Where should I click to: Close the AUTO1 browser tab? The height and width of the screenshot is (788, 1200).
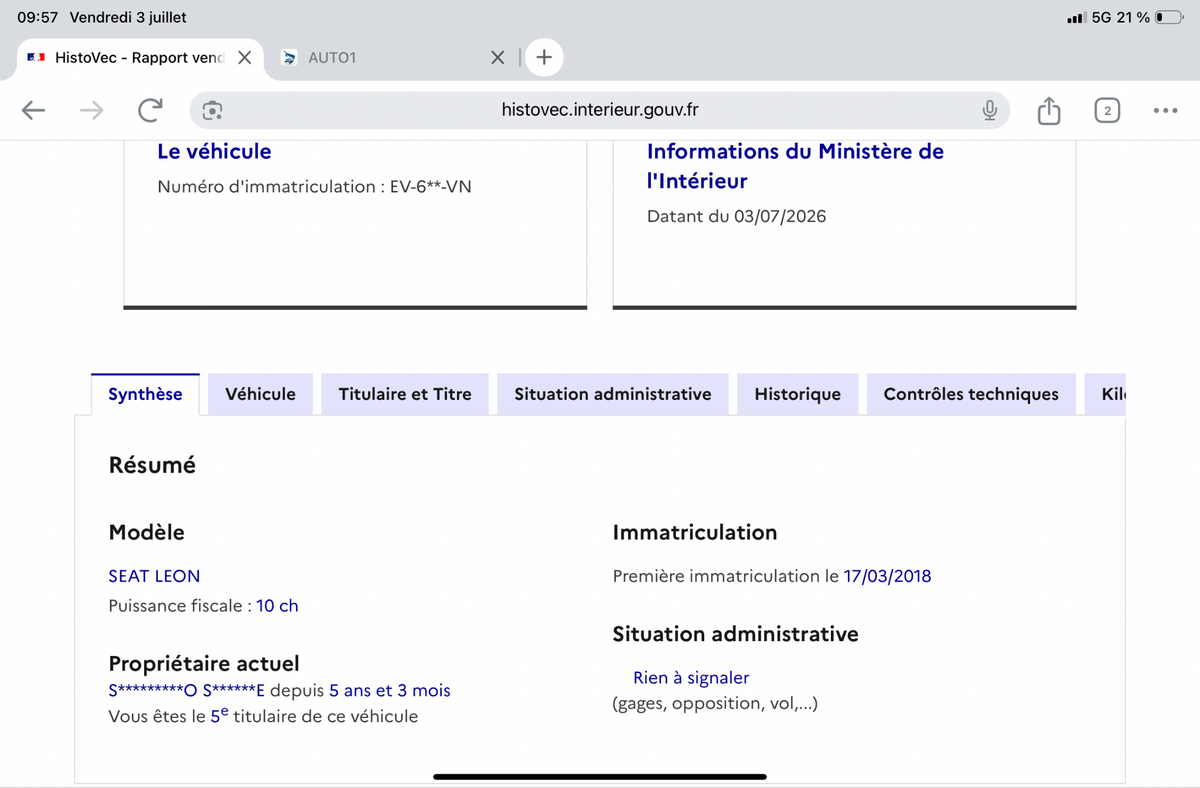pyautogui.click(x=498, y=57)
